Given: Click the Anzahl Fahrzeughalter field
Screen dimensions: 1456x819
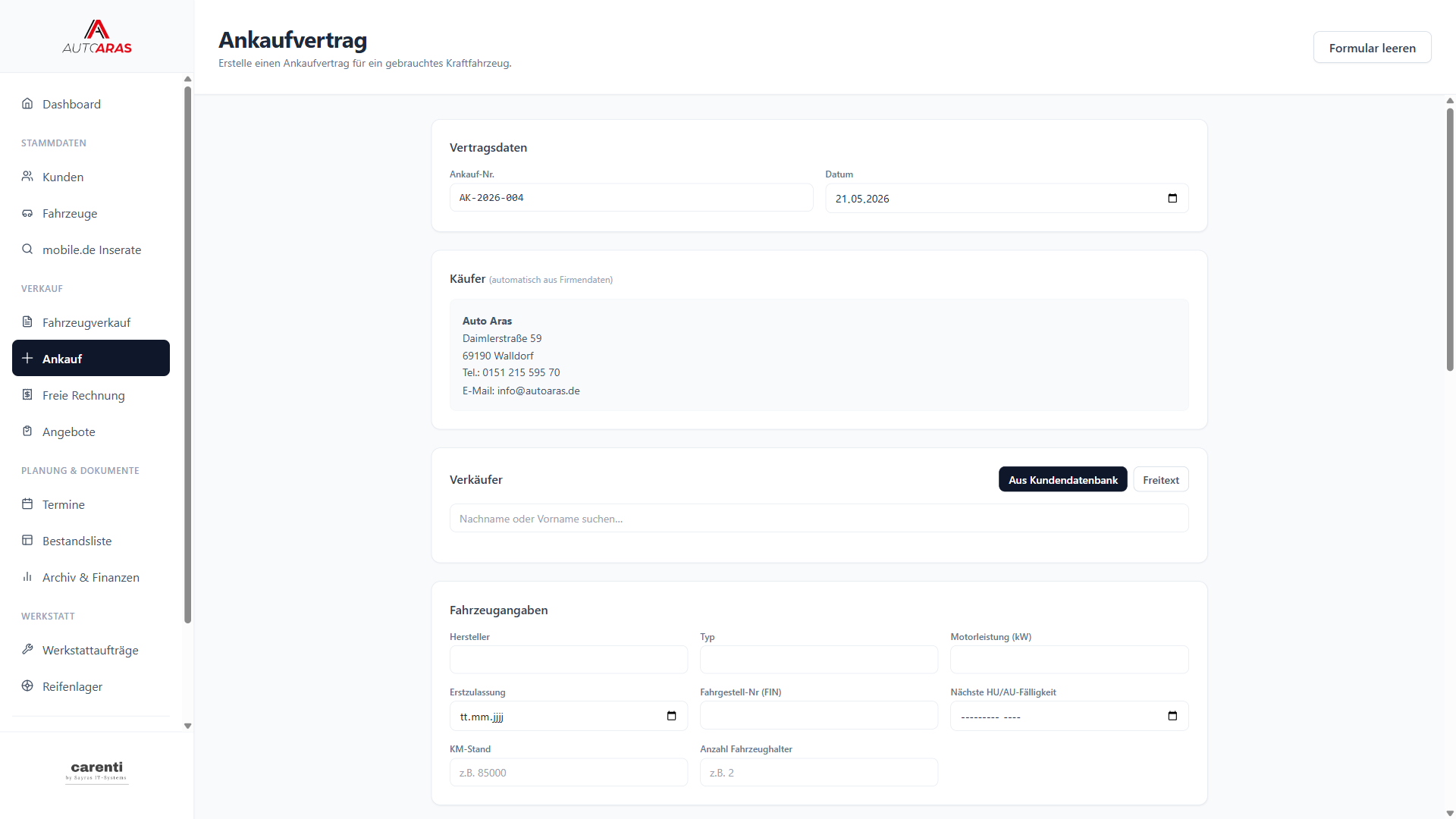Looking at the screenshot, I should tap(819, 773).
